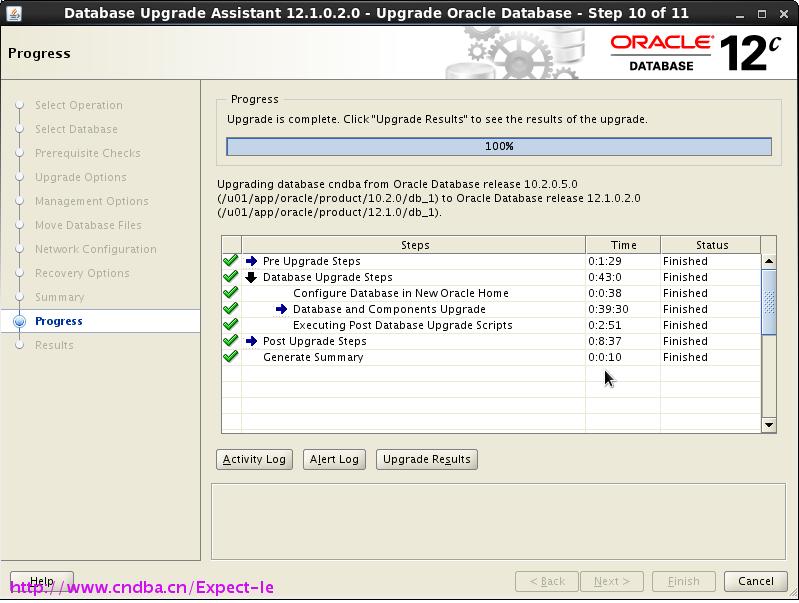Image resolution: width=799 pixels, height=603 pixels.
Task: Select the Summary wizard step
Action: 60,297
